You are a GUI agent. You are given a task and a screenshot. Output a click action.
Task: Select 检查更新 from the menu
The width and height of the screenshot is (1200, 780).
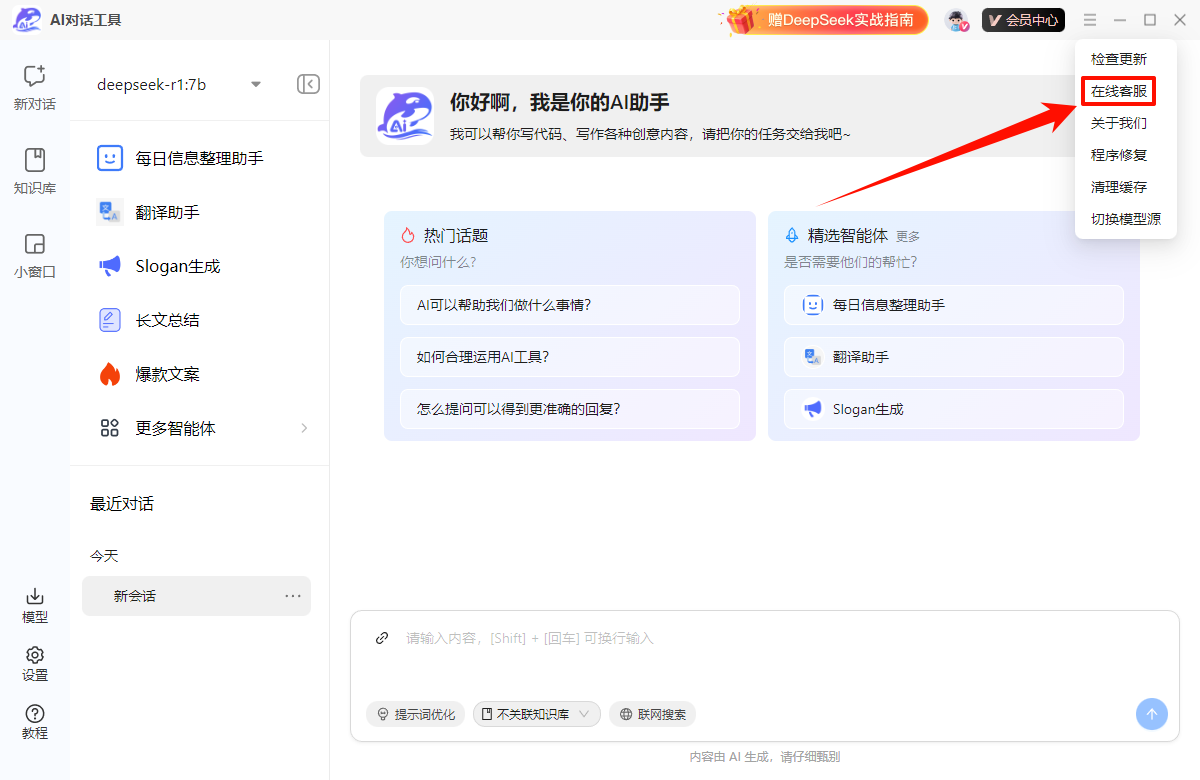point(1119,59)
